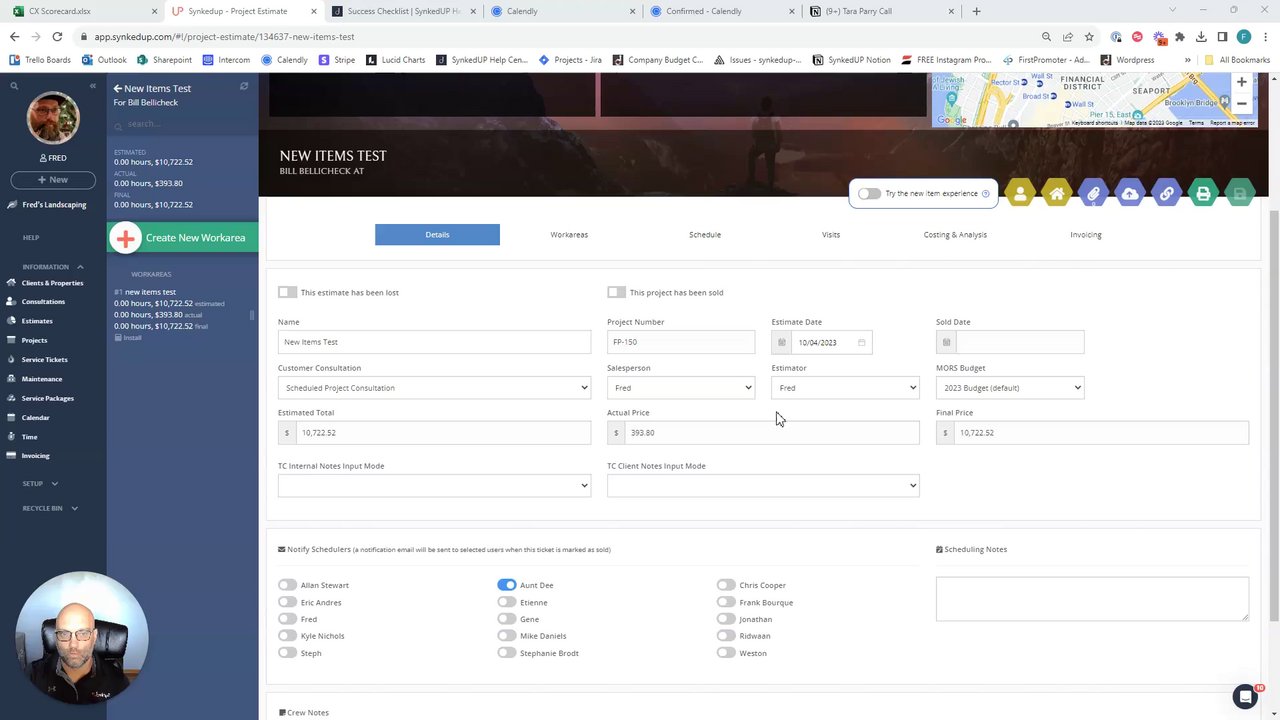Click the yellow house hexagon icon
1280x720 pixels.
pos(1057,194)
